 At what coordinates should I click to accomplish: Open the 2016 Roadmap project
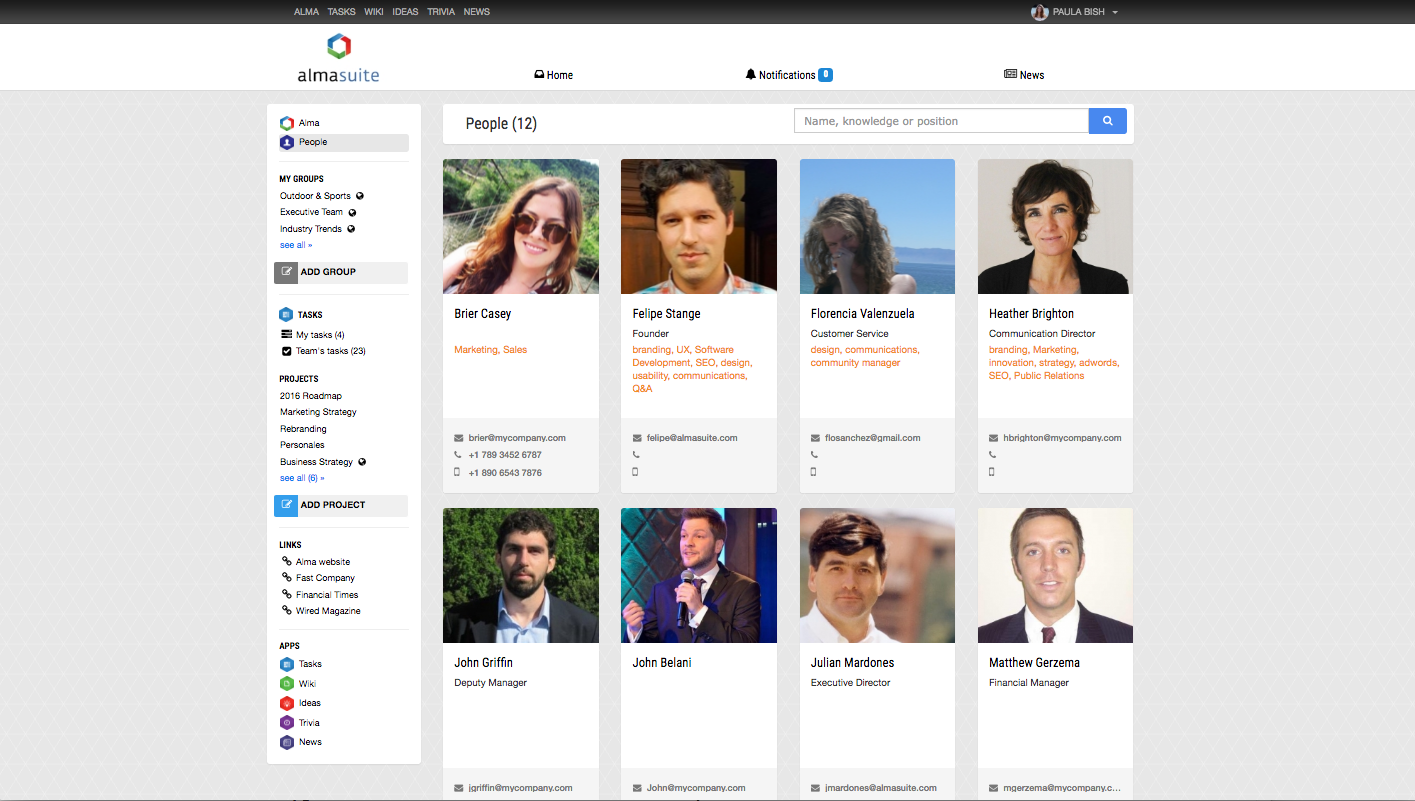(x=311, y=396)
